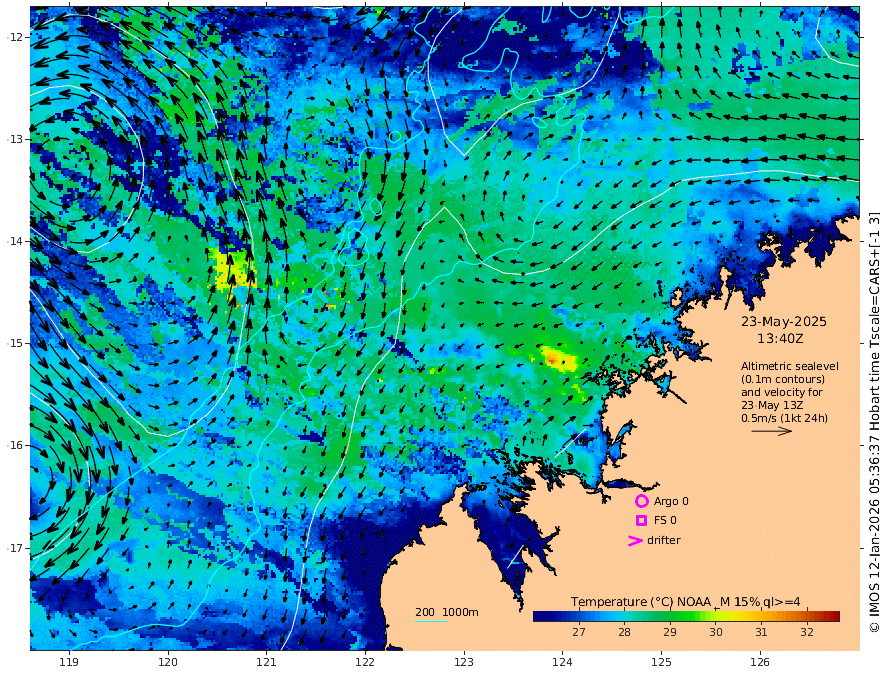The height and width of the screenshot is (680, 880).
Task: Click the 'Argo 0' legend label
Action: 671,501
